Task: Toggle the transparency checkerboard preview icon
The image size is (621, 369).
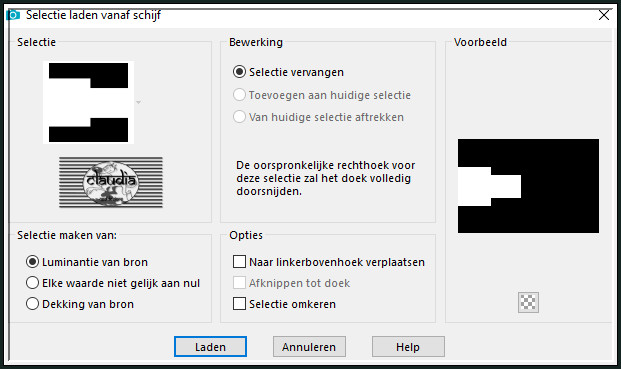Action: [x=528, y=302]
